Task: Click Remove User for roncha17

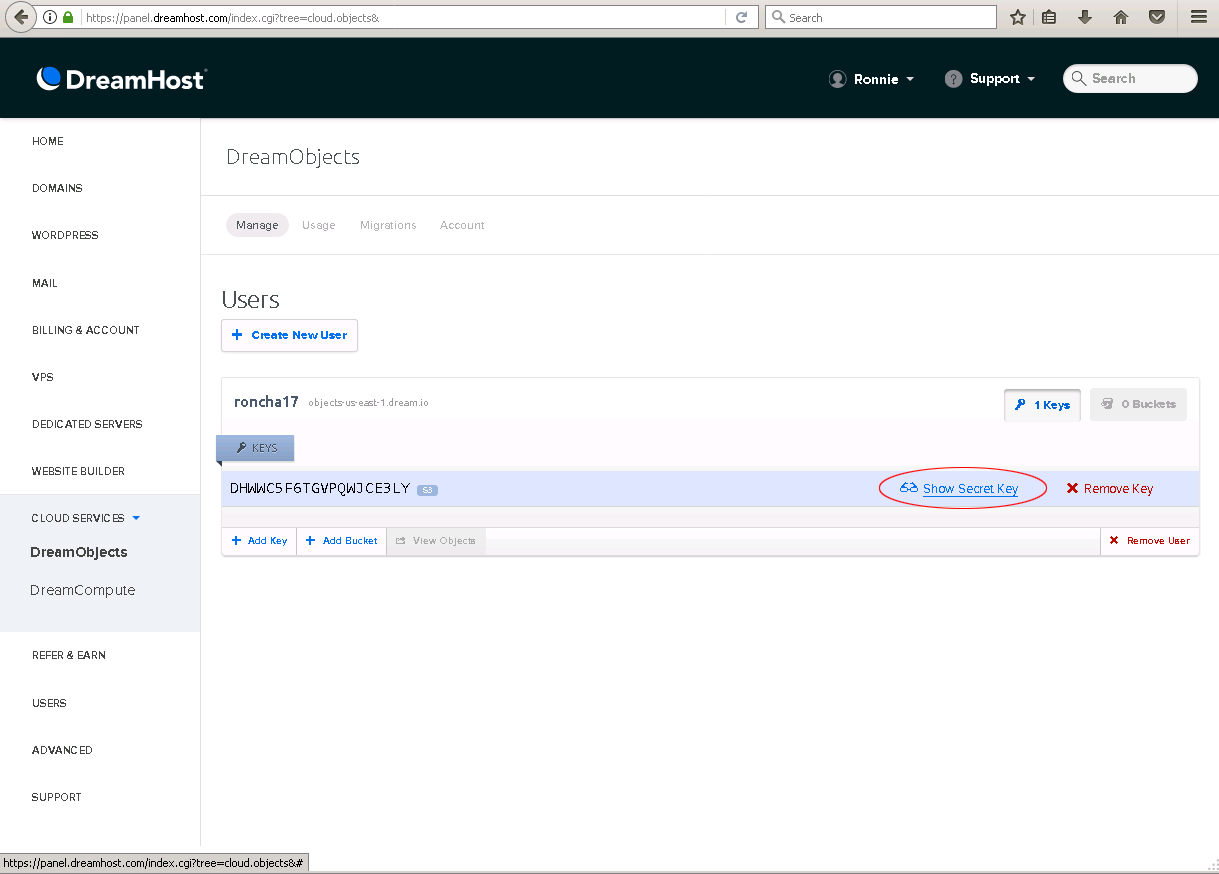Action: pos(1149,541)
